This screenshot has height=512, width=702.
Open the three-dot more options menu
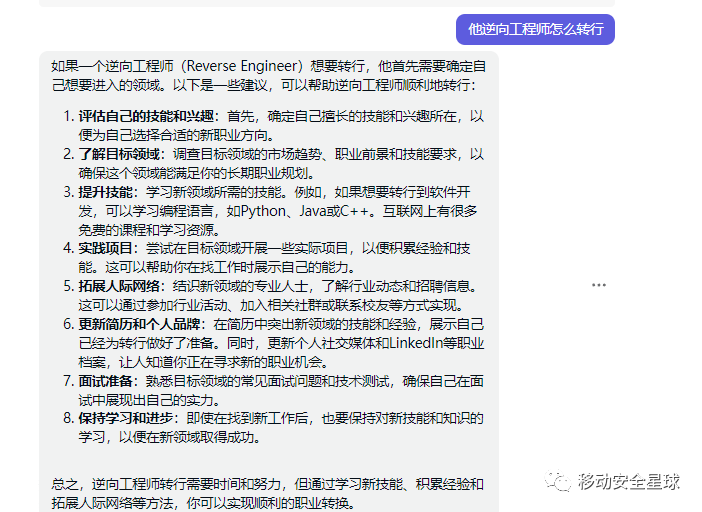click(599, 285)
